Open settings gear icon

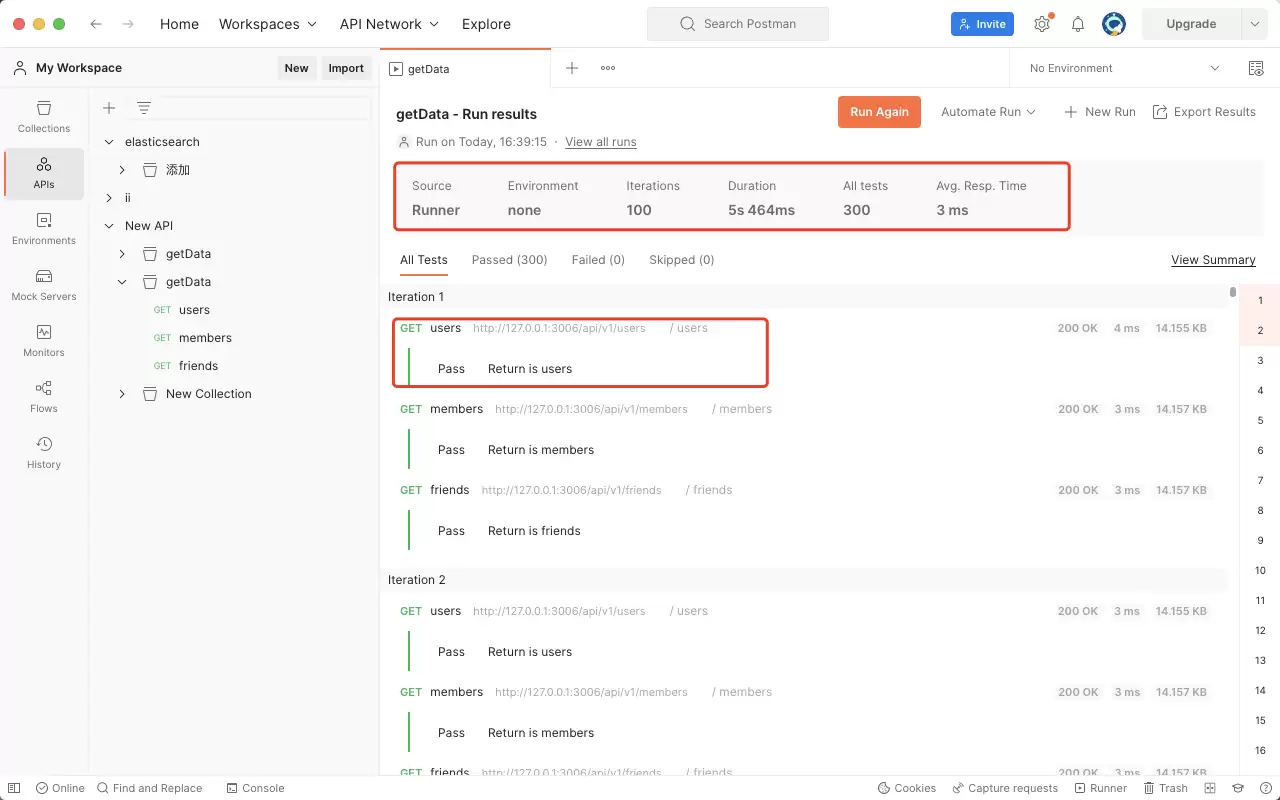(x=1042, y=24)
